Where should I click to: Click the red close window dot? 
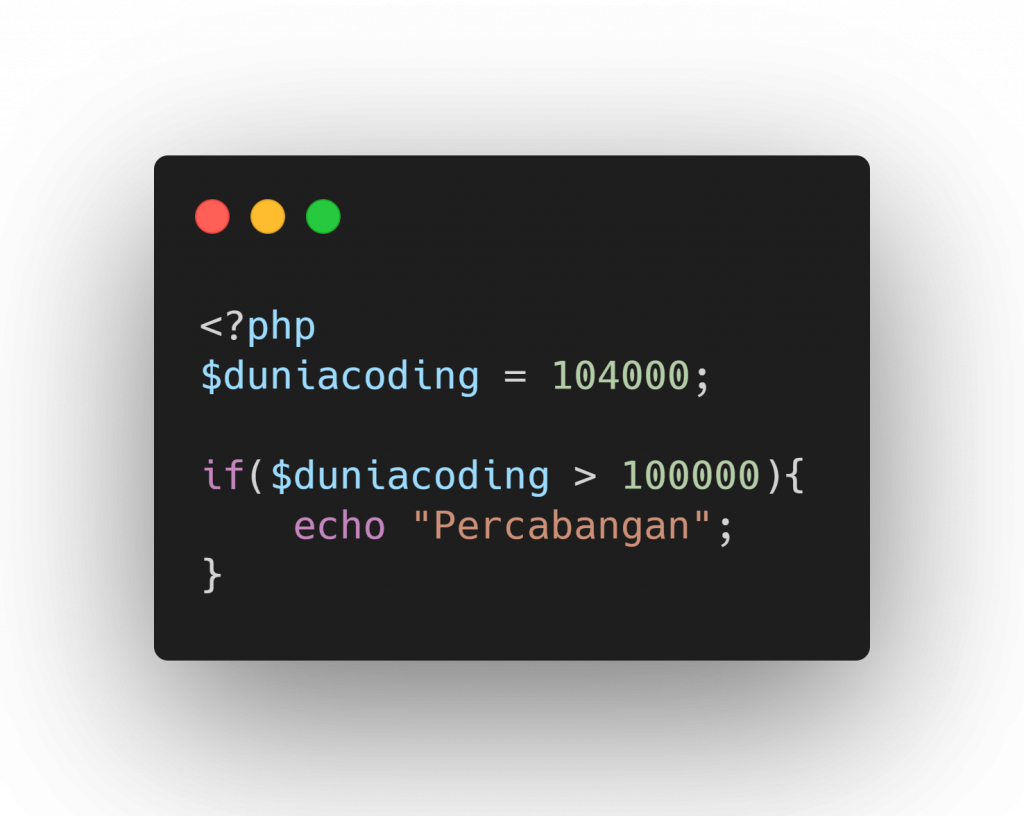pos(212,217)
